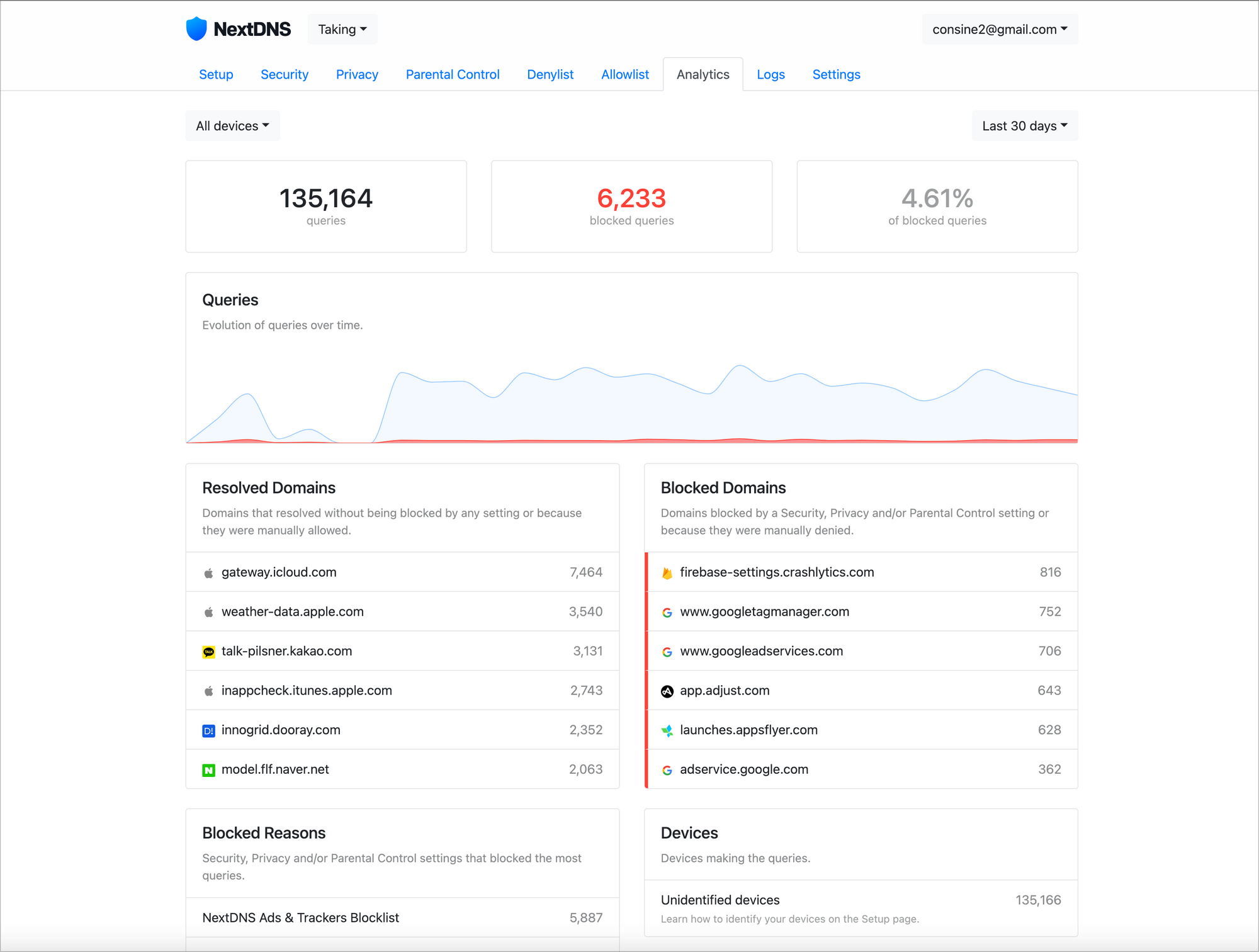Click the Dooray icon beside innogrid.dooray.com
This screenshot has width=1259, height=952.
208,730
